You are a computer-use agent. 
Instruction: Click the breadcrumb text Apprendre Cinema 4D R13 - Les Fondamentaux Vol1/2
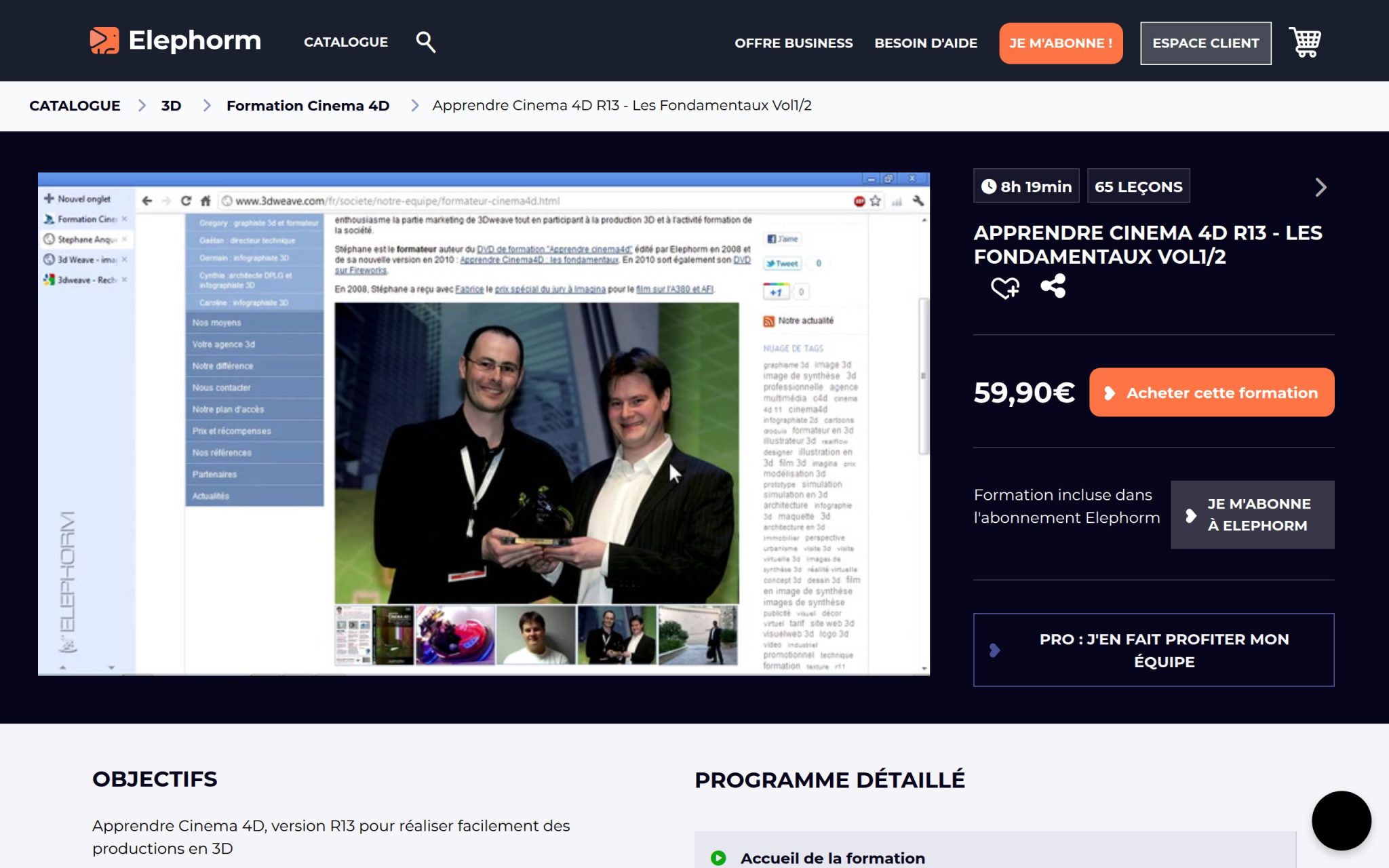(x=622, y=106)
